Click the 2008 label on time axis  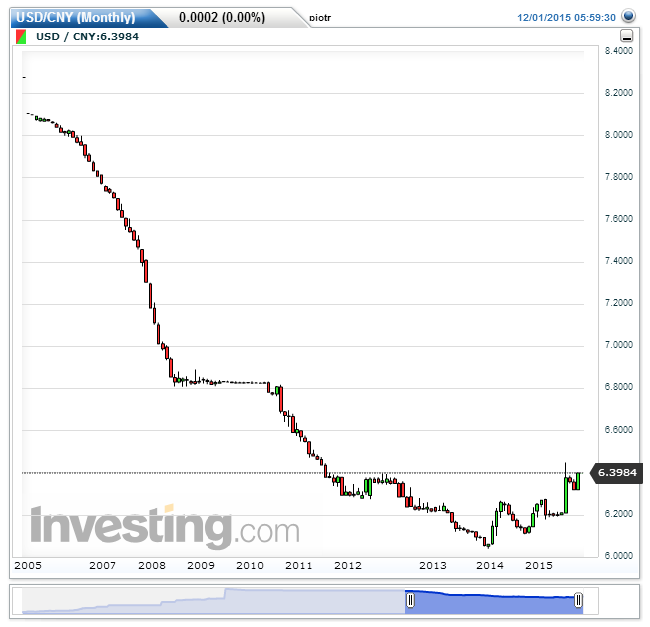tap(152, 565)
